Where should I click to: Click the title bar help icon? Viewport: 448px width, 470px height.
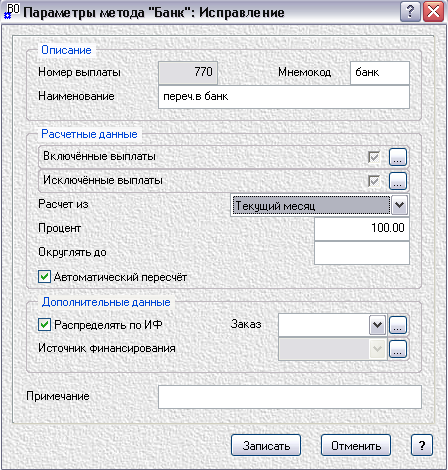(410, 12)
